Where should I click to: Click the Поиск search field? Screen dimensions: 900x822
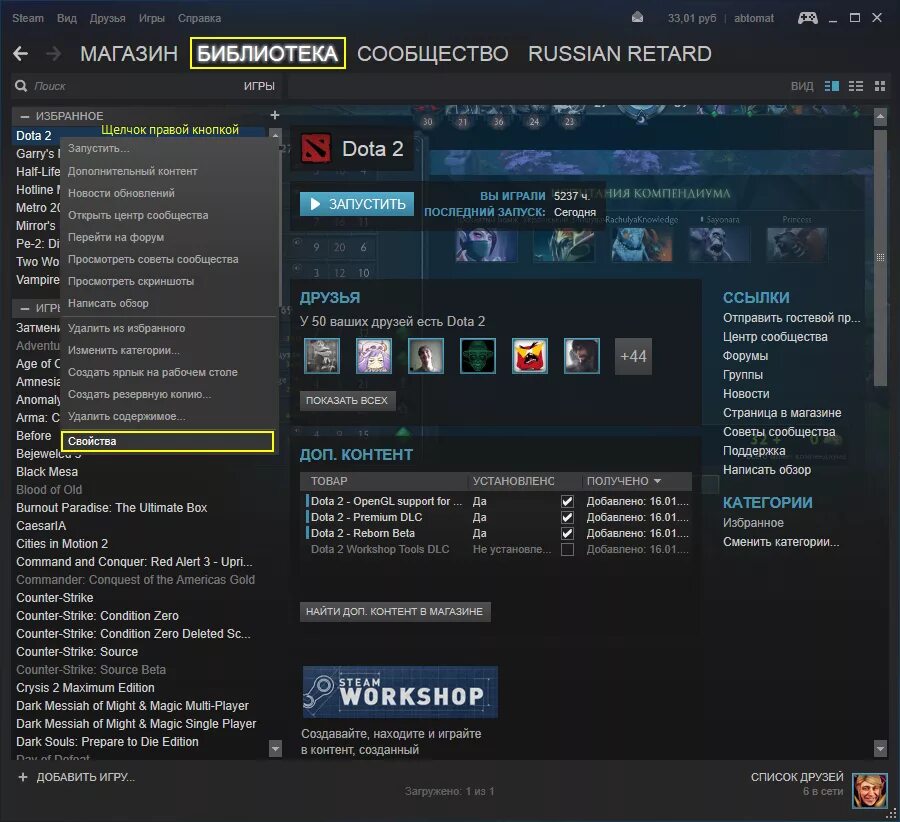(126, 86)
